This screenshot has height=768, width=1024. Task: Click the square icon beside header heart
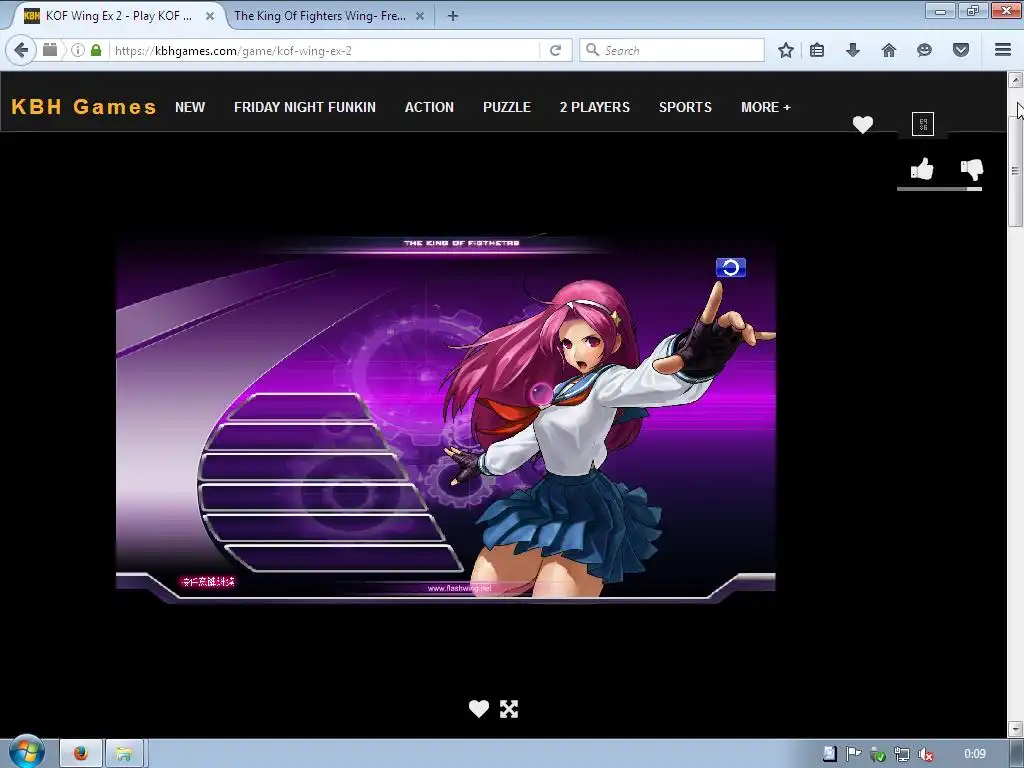tap(923, 124)
